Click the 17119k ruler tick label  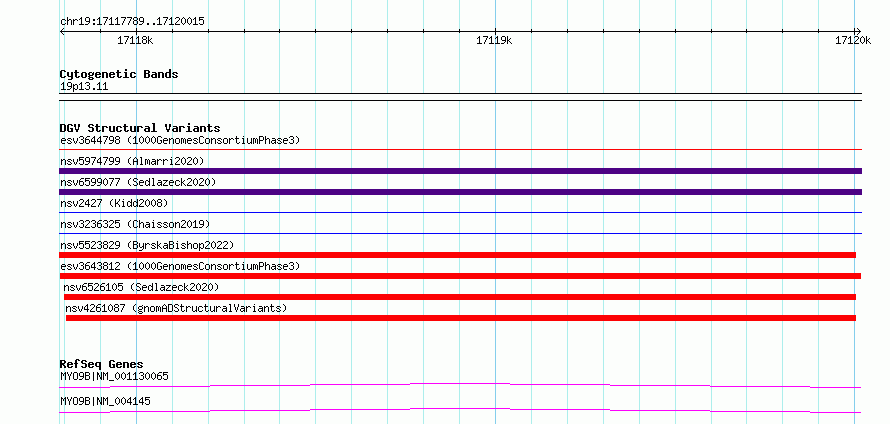[x=494, y=40]
